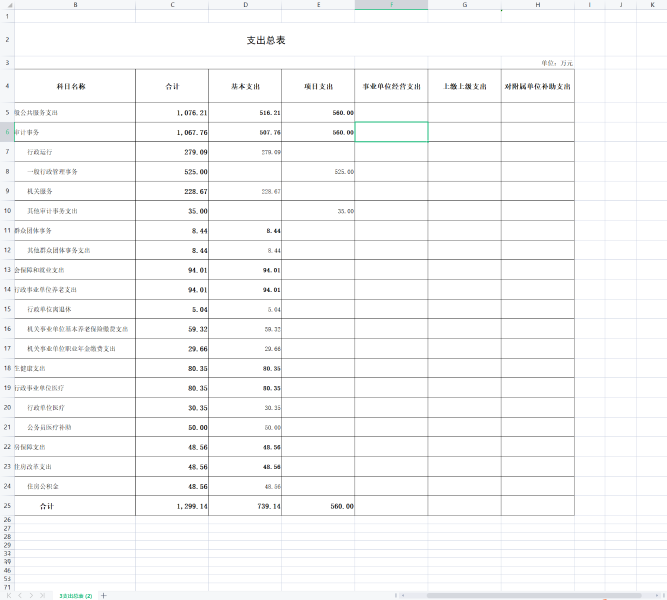667x600 pixels.
Task: Select the 项目支出 column heading cell
Action: tap(318, 86)
